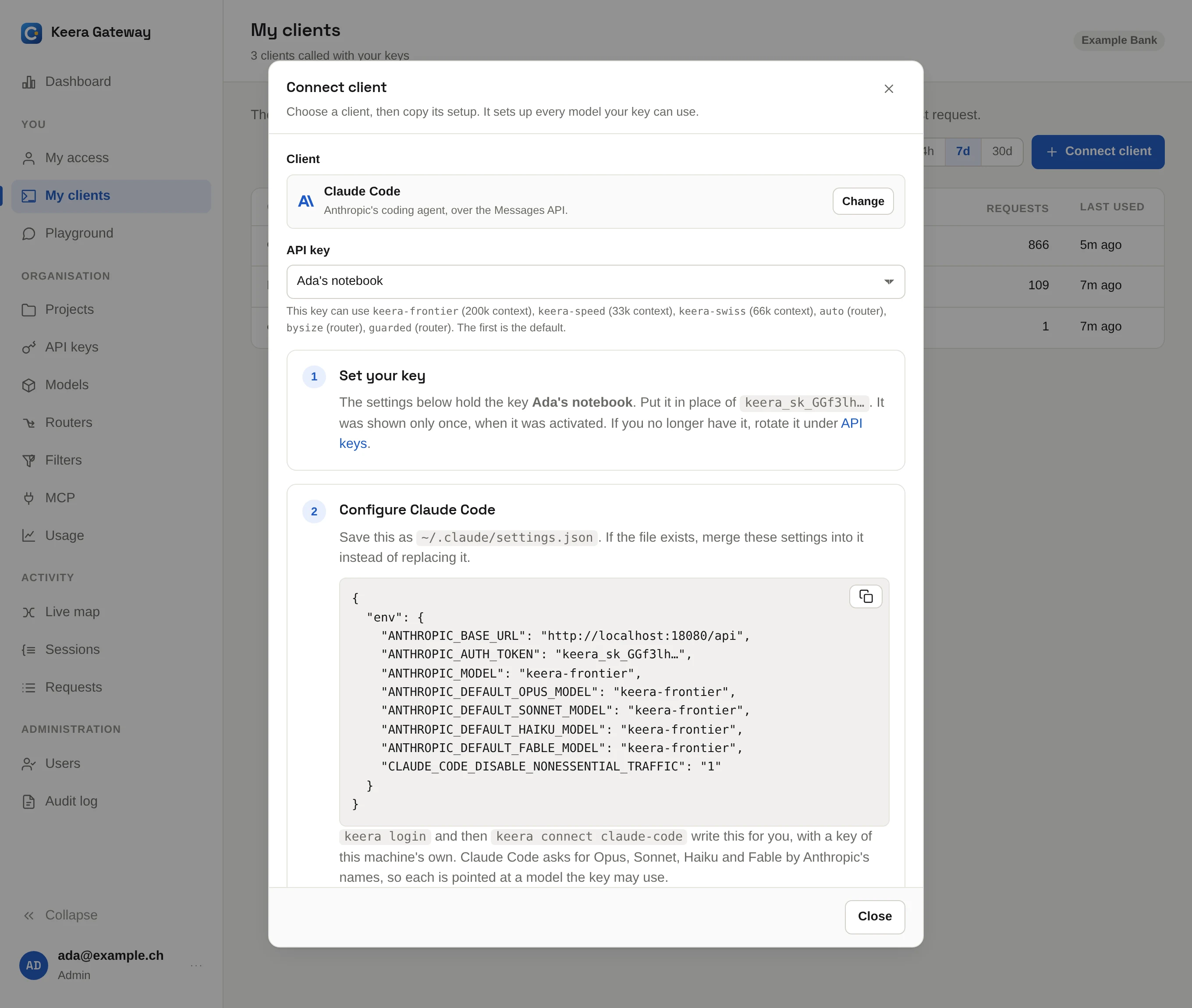Click the Requests list icon
Screen dimensions: 1192x1008
click(x=28, y=688)
